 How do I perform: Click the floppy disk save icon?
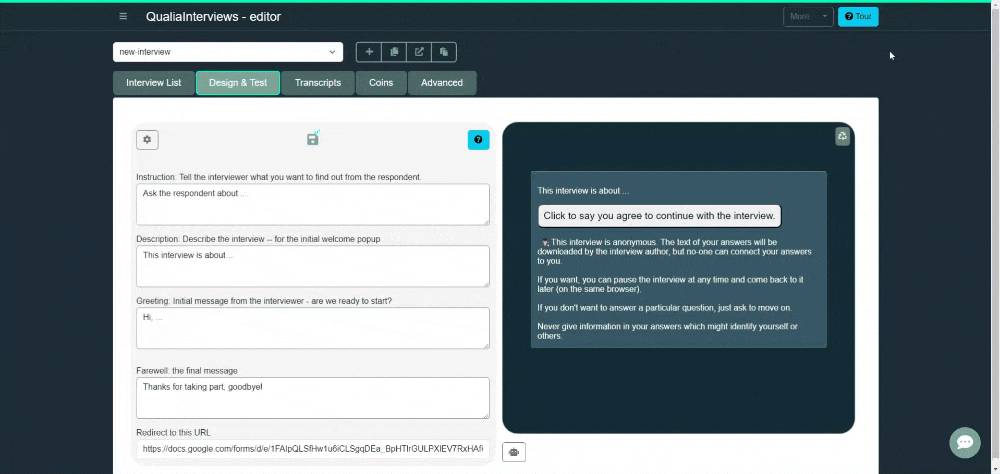[312, 138]
